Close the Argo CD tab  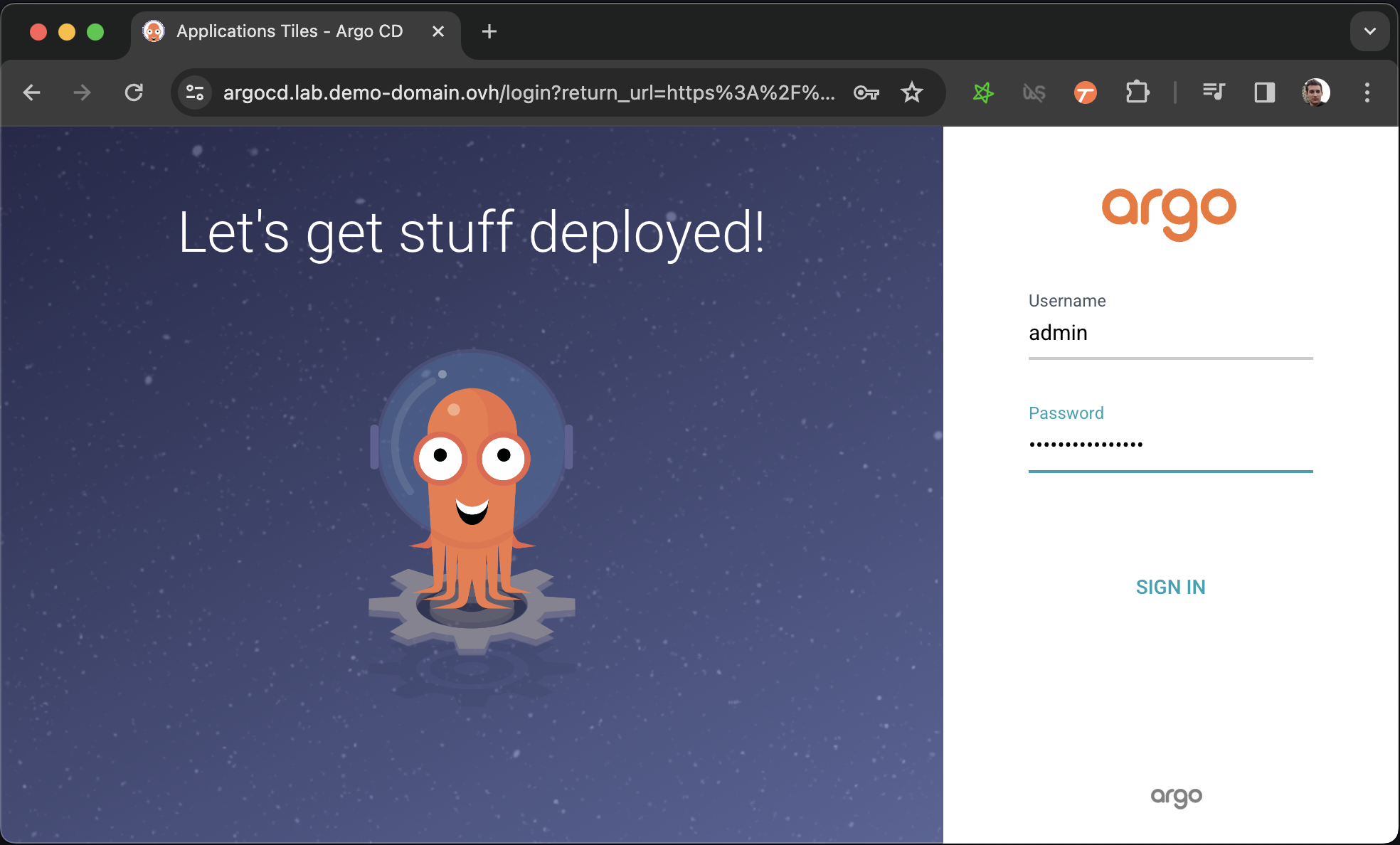tap(438, 31)
